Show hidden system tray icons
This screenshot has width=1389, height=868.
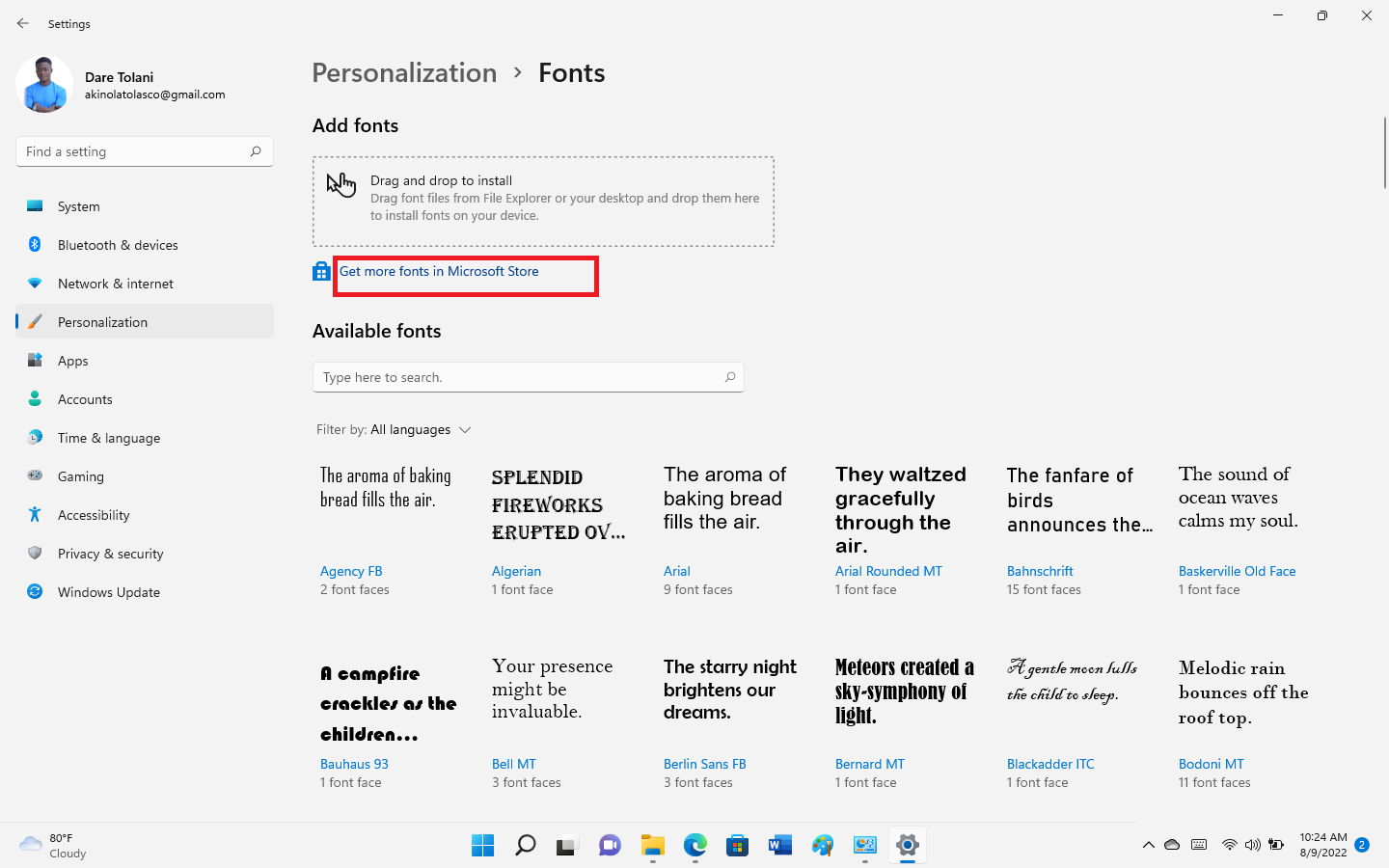click(x=1148, y=845)
